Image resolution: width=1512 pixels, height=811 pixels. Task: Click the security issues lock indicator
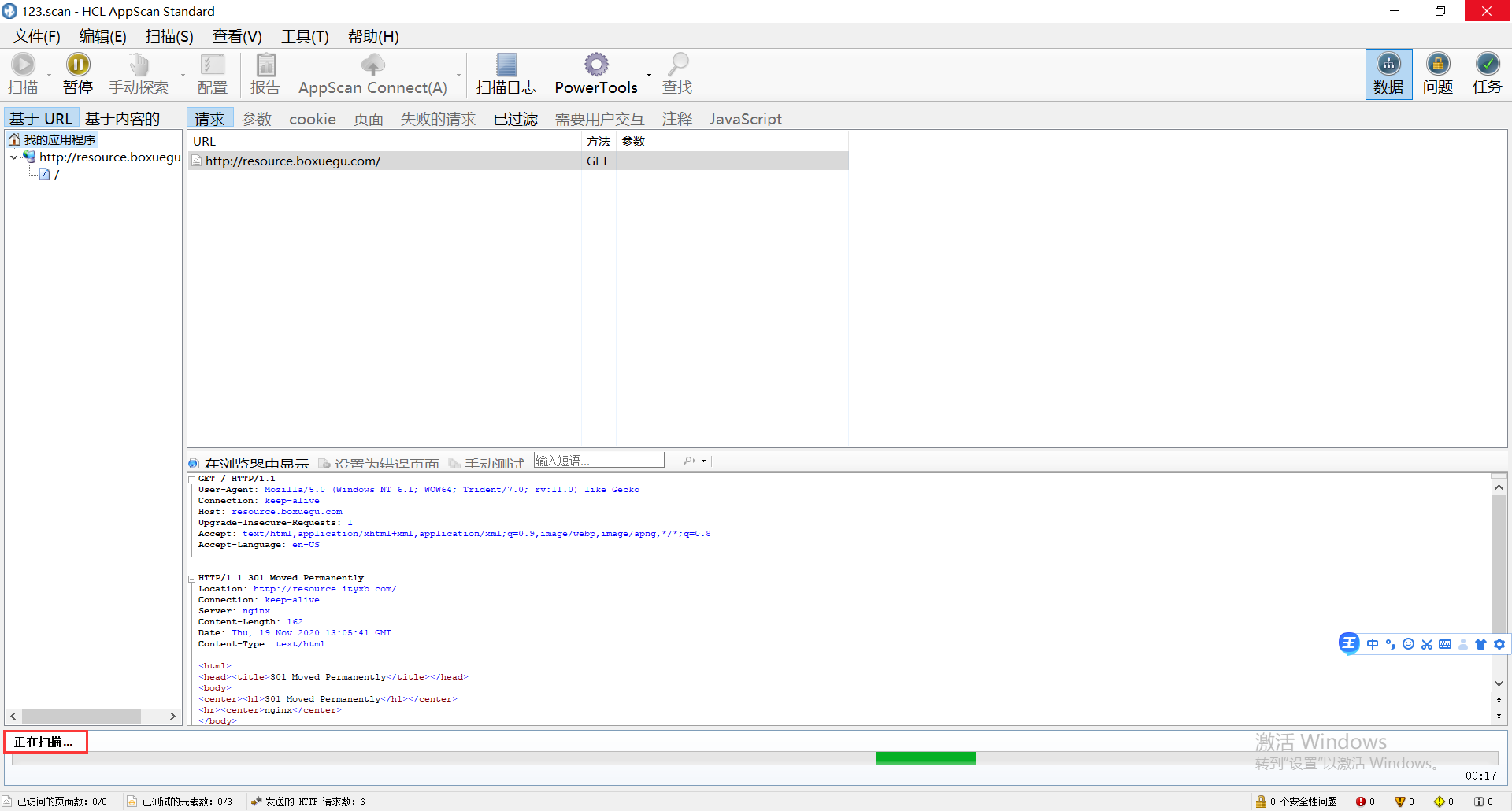pos(1296,802)
